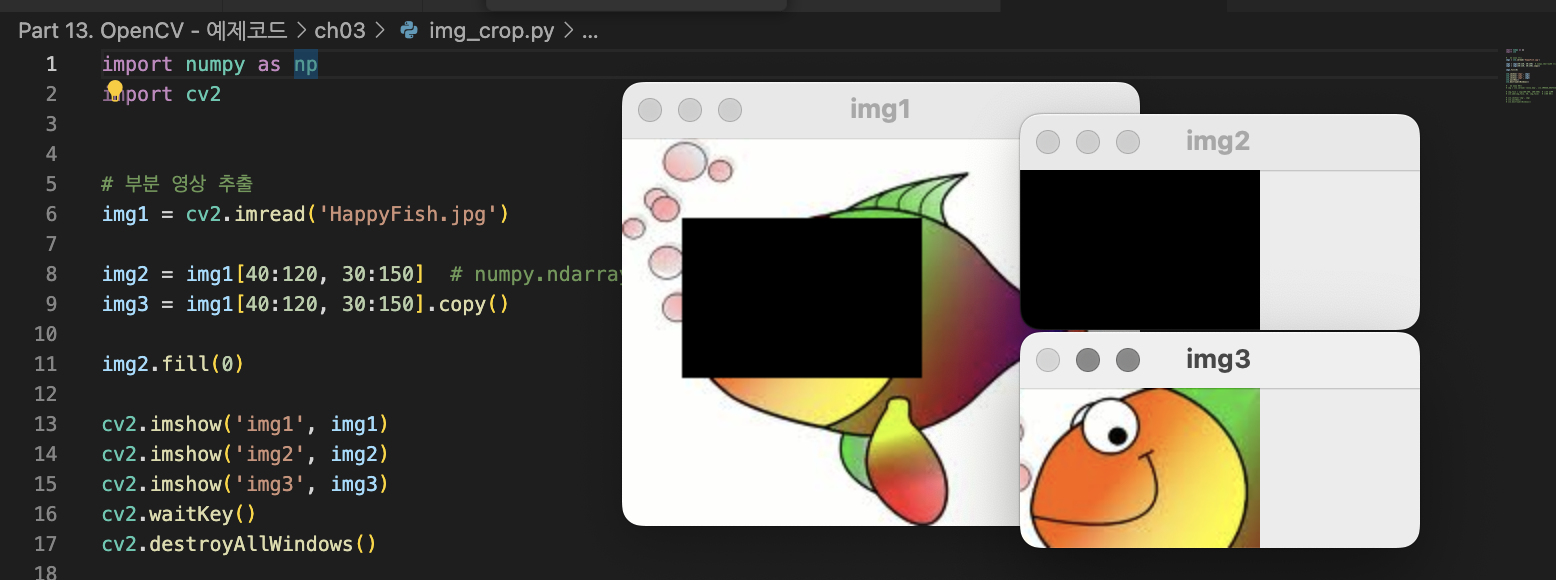Zoom the img3 window to full size
Screen dimensions: 1556x580
1128,360
